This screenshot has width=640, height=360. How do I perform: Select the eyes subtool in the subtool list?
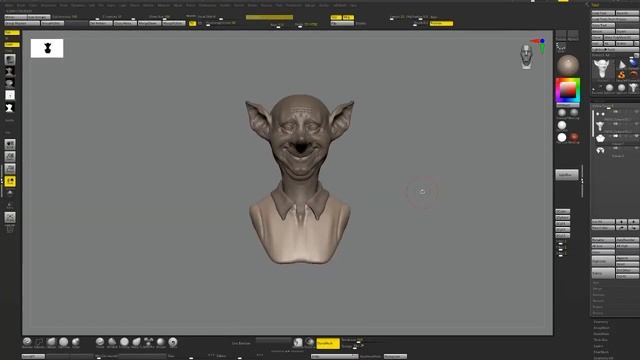pyautogui.click(x=600, y=114)
